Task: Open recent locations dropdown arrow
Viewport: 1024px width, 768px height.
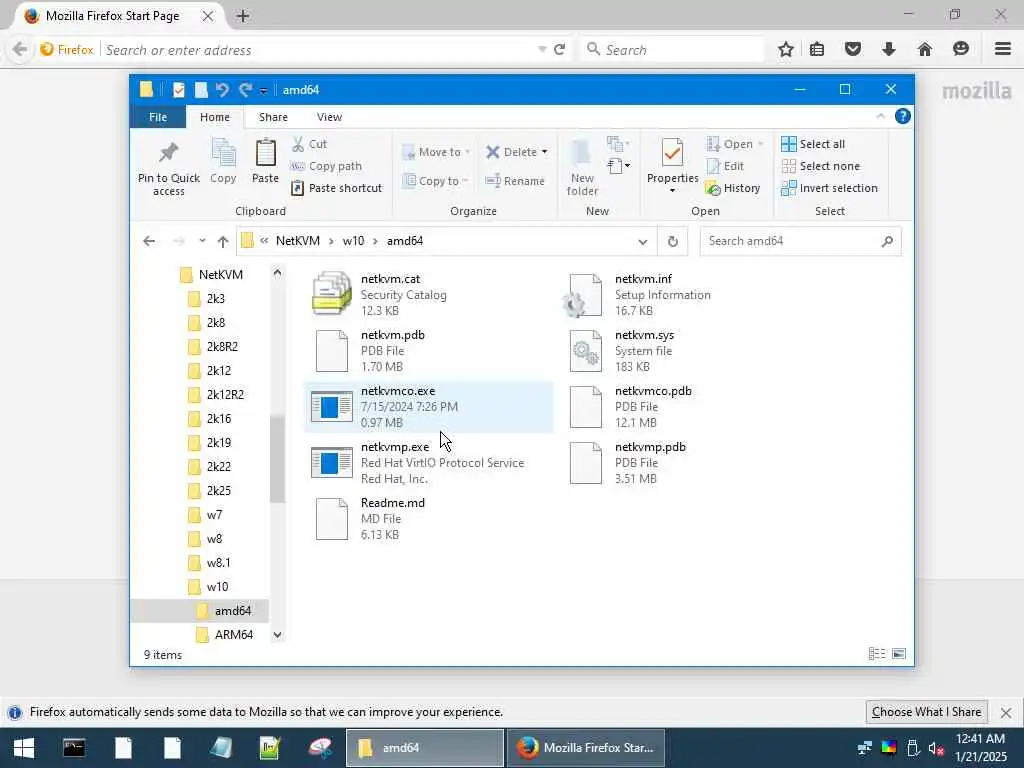Action: (202, 241)
